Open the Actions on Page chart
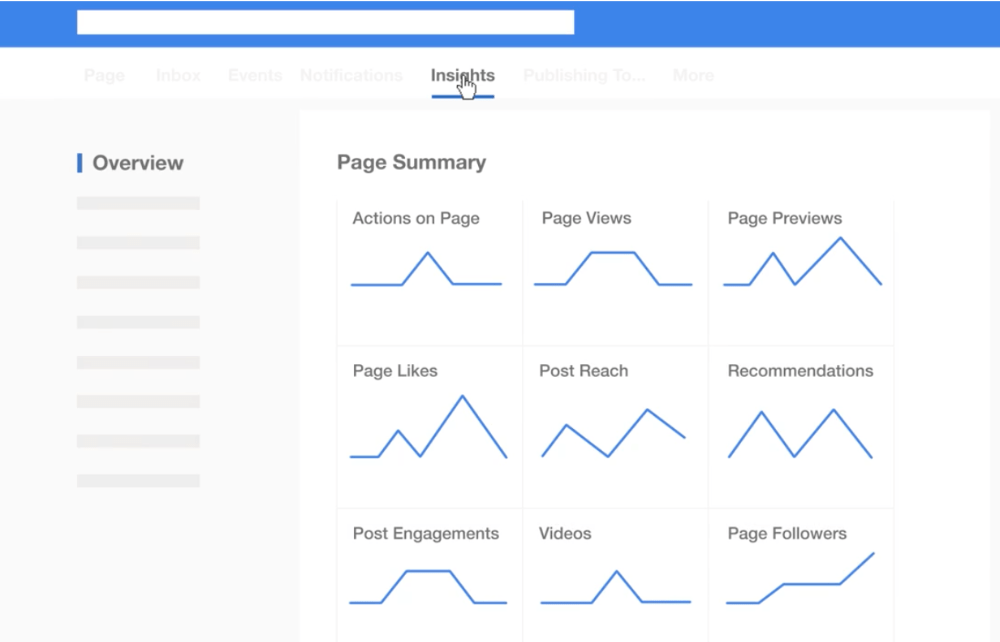This screenshot has width=1000, height=642. (x=429, y=270)
